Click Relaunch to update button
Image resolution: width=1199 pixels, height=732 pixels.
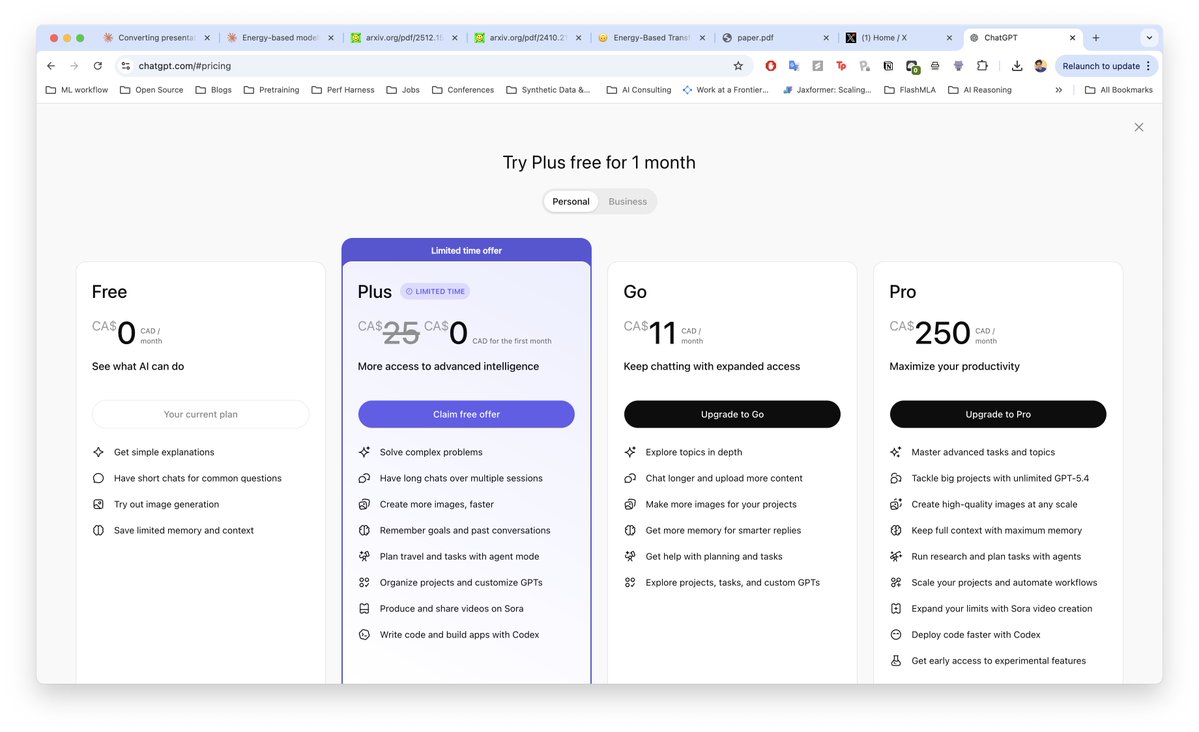[x=1106, y=66]
